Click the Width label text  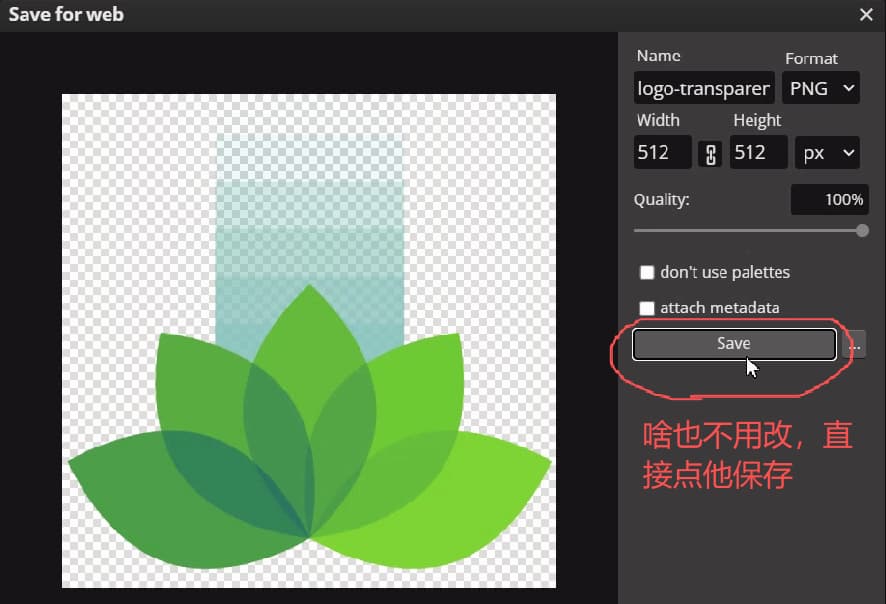coord(658,120)
